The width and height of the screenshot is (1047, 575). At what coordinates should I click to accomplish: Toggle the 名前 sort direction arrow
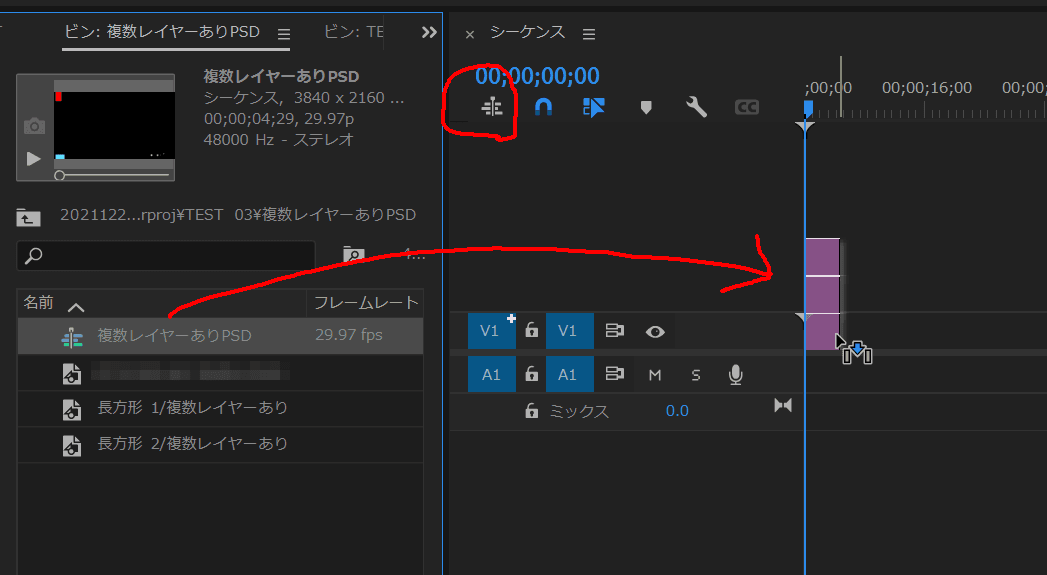click(76, 307)
